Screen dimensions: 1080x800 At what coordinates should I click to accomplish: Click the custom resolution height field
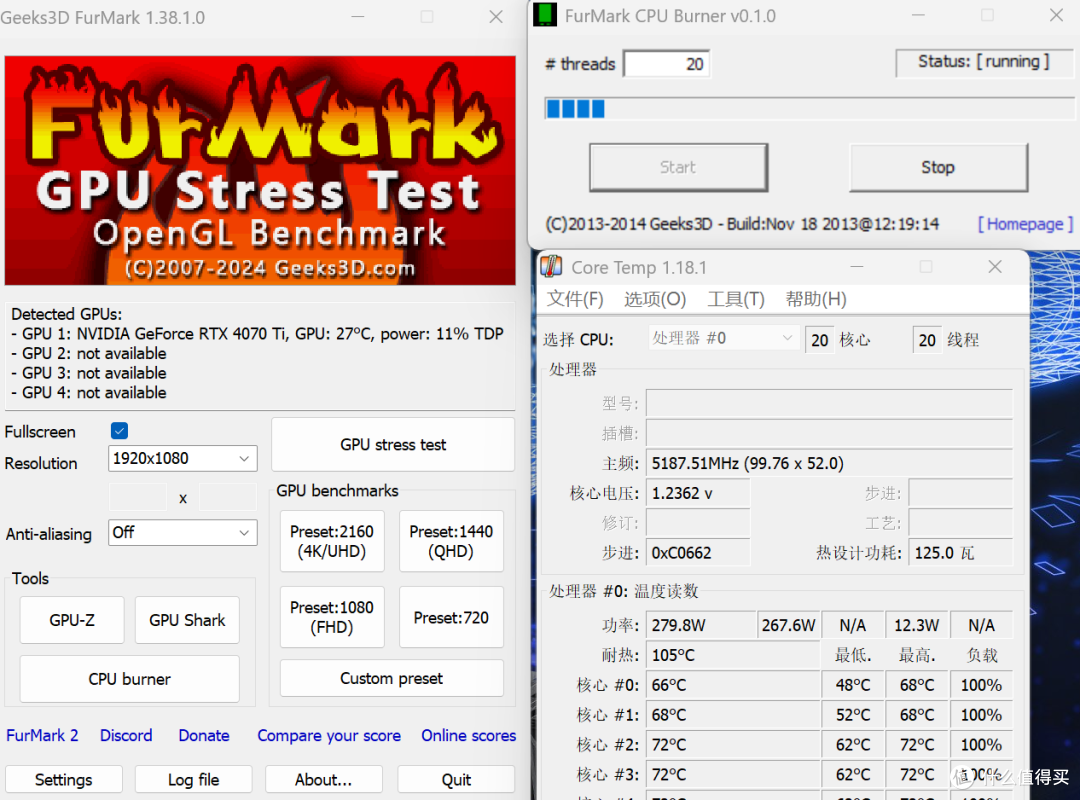[x=228, y=498]
